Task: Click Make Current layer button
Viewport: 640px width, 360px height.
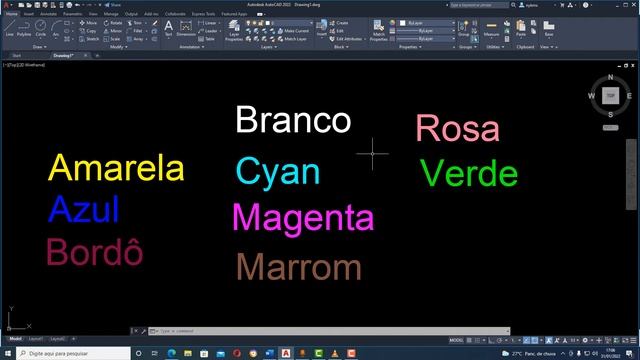Action: point(293,31)
